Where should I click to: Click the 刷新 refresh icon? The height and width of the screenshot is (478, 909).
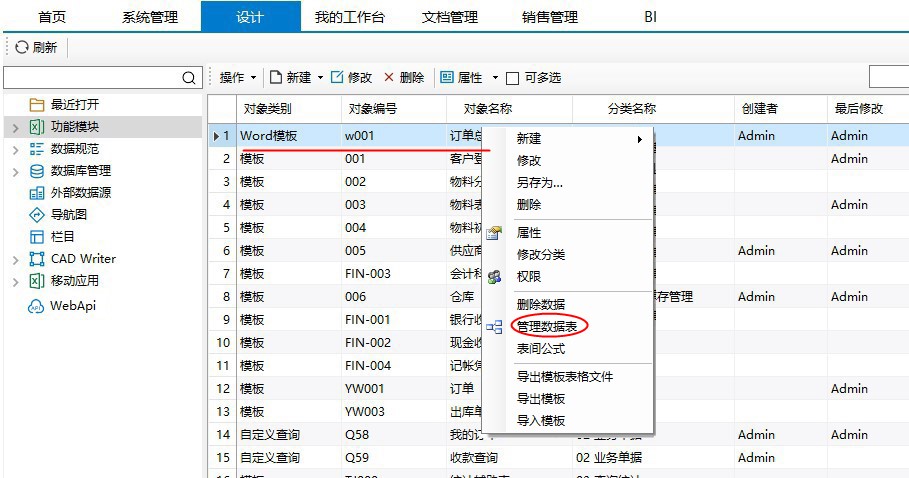pyautogui.click(x=21, y=47)
